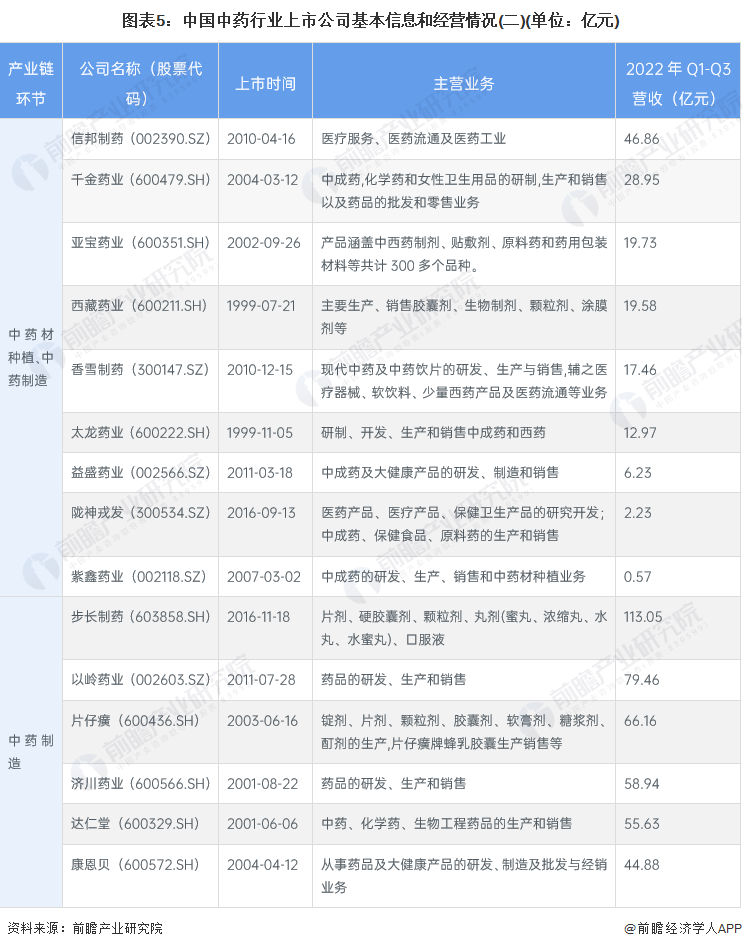
Task: Click the 中药制造 category cell
Action: point(31,751)
